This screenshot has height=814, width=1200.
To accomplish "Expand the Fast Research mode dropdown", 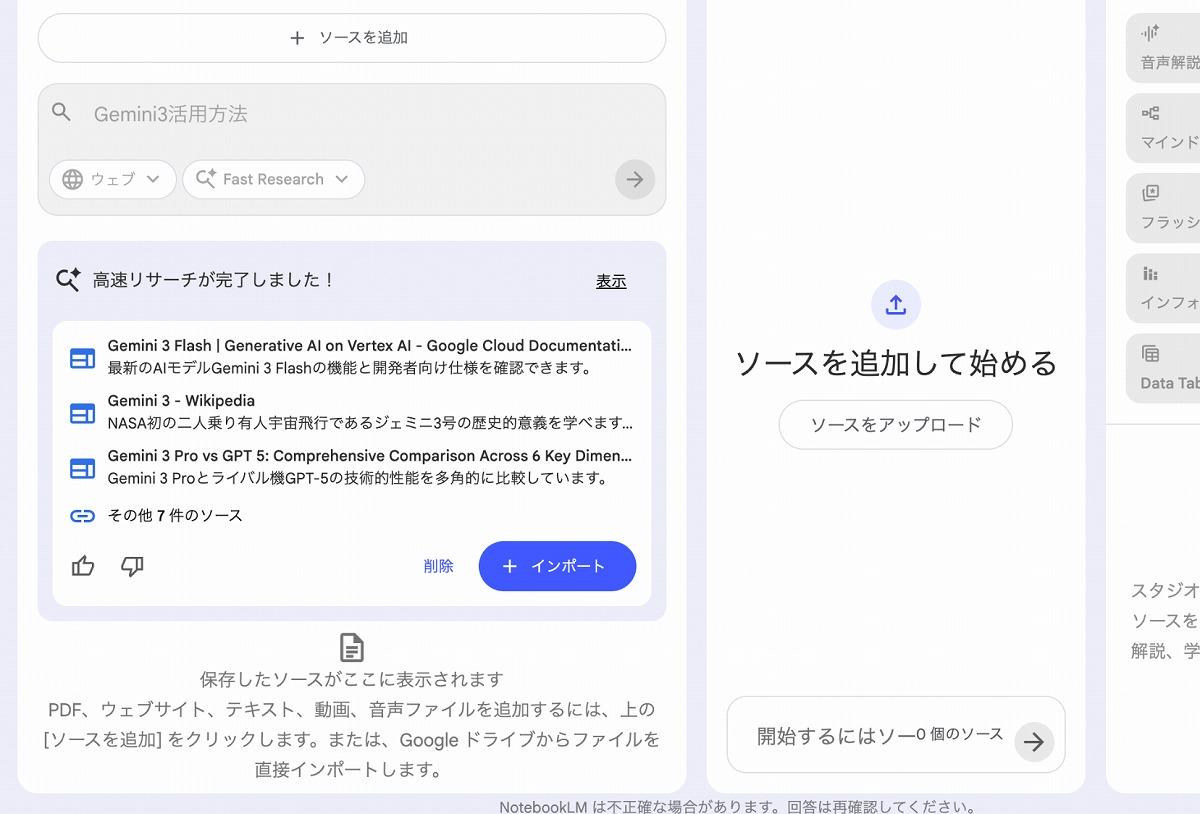I will [273, 180].
